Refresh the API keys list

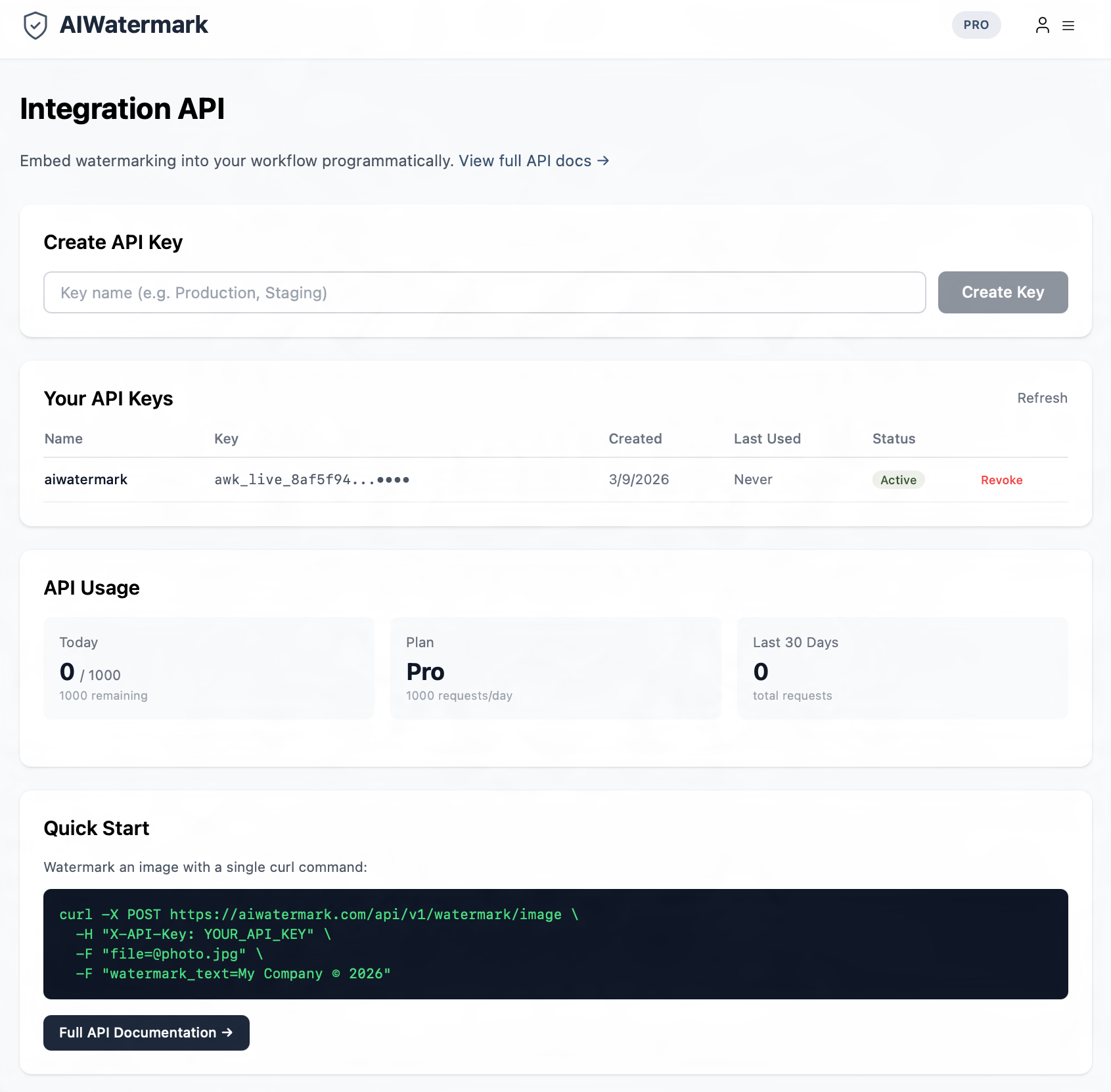(1042, 398)
